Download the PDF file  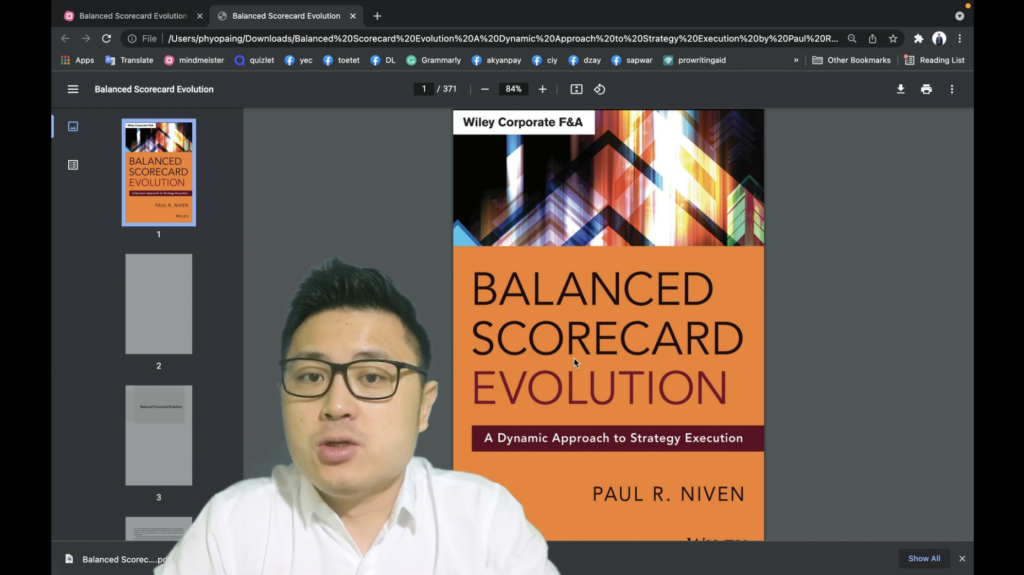901,89
